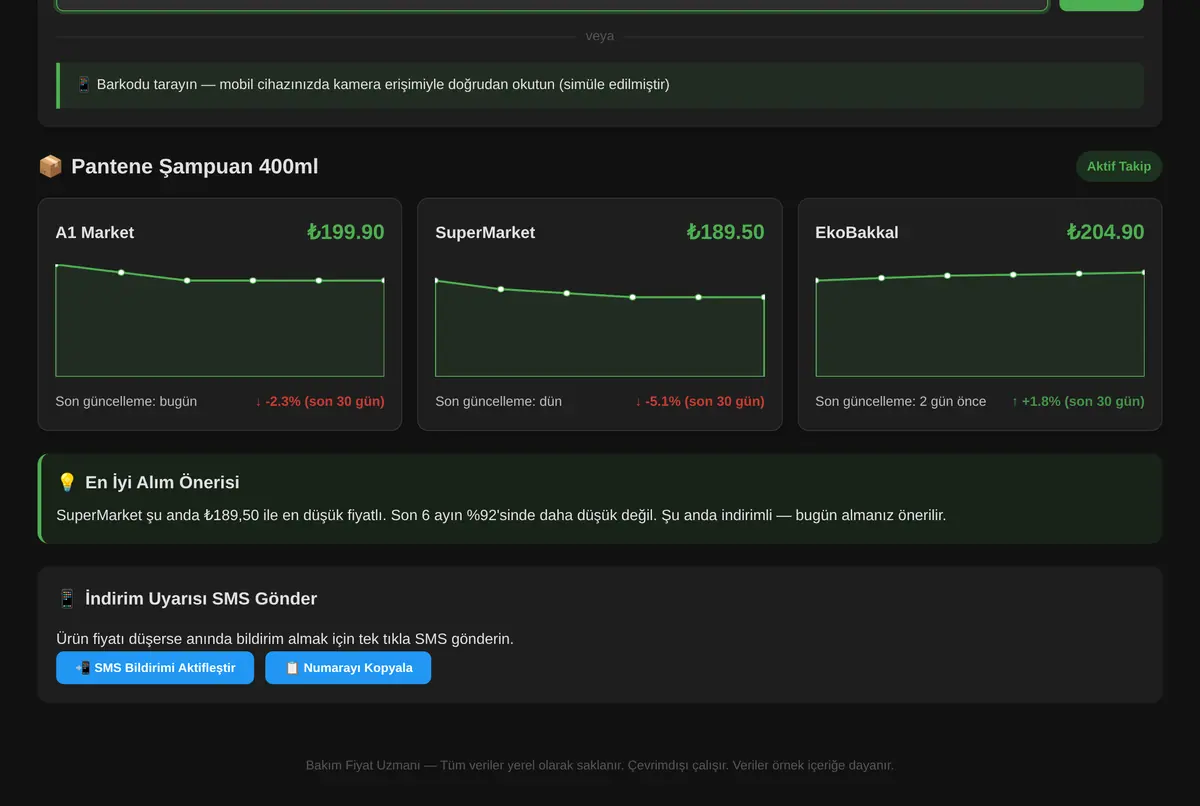Click the 'veya' divider label

(x=600, y=36)
